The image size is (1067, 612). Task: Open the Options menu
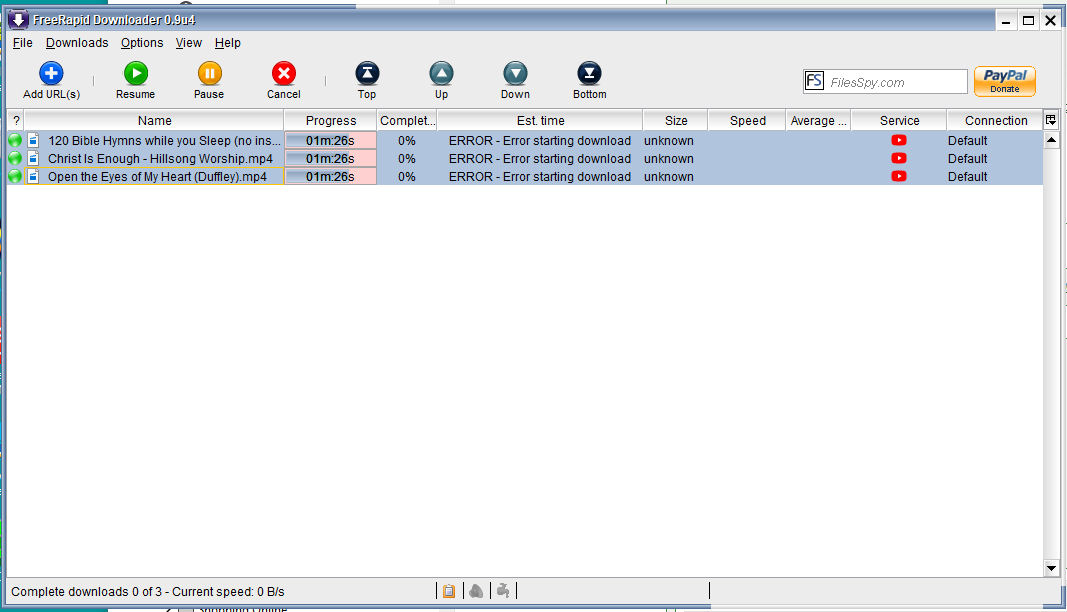(142, 43)
